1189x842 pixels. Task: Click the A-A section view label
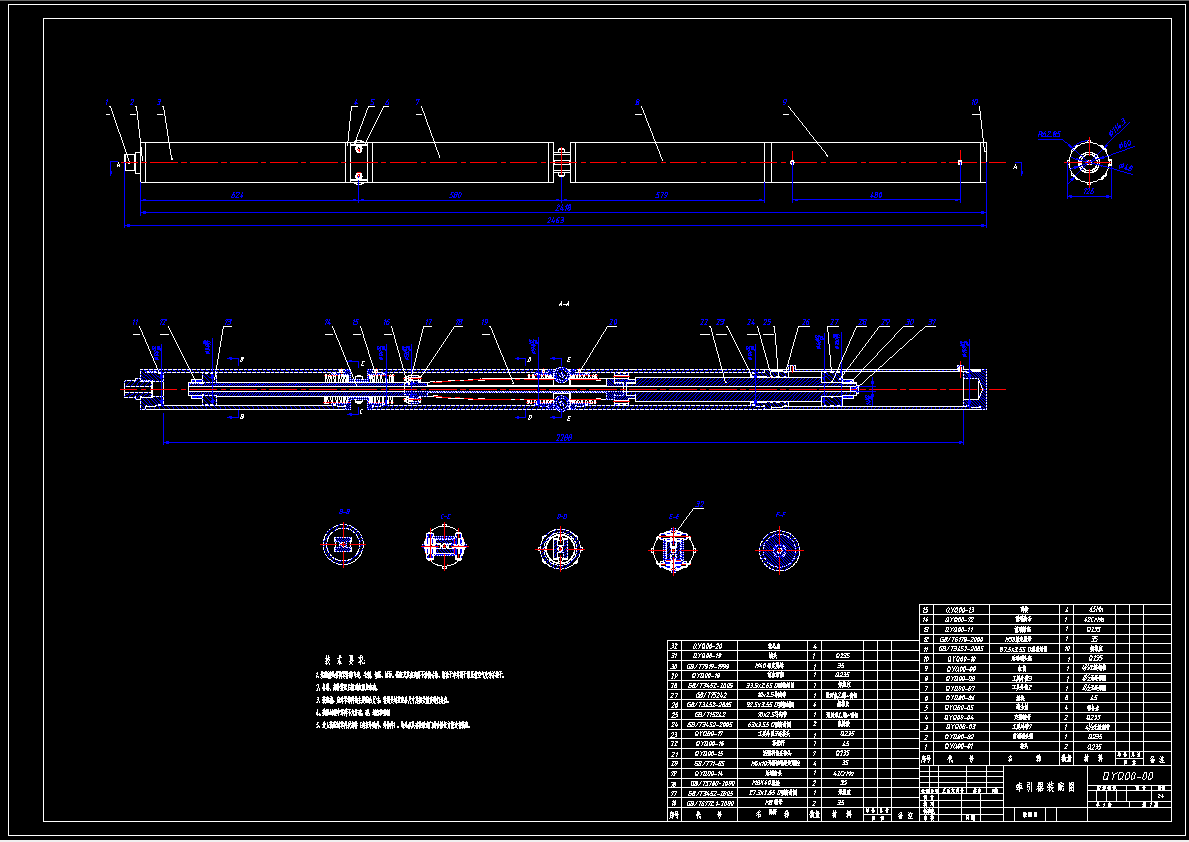563,304
